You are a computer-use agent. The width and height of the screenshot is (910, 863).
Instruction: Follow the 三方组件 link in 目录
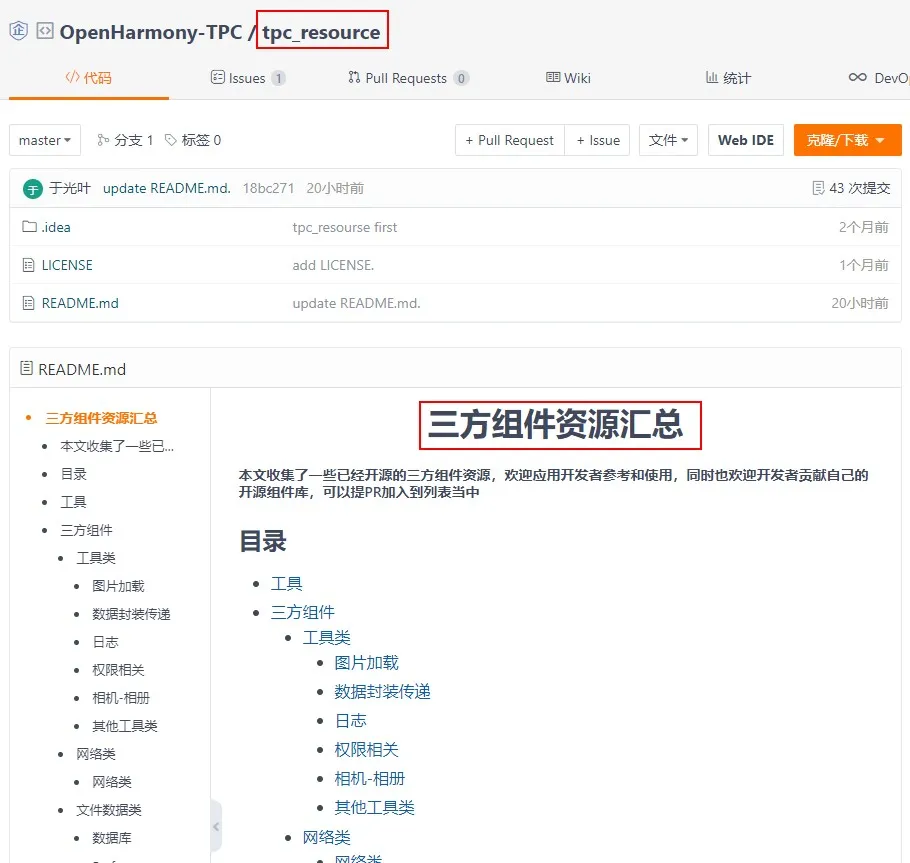click(x=302, y=612)
